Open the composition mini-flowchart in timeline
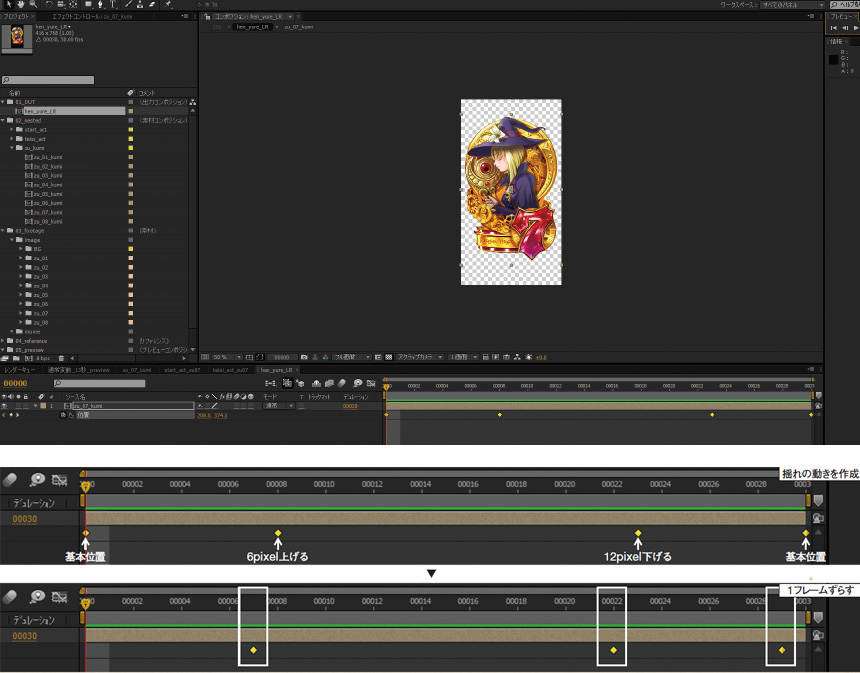The image size is (860, 673). tap(270, 383)
